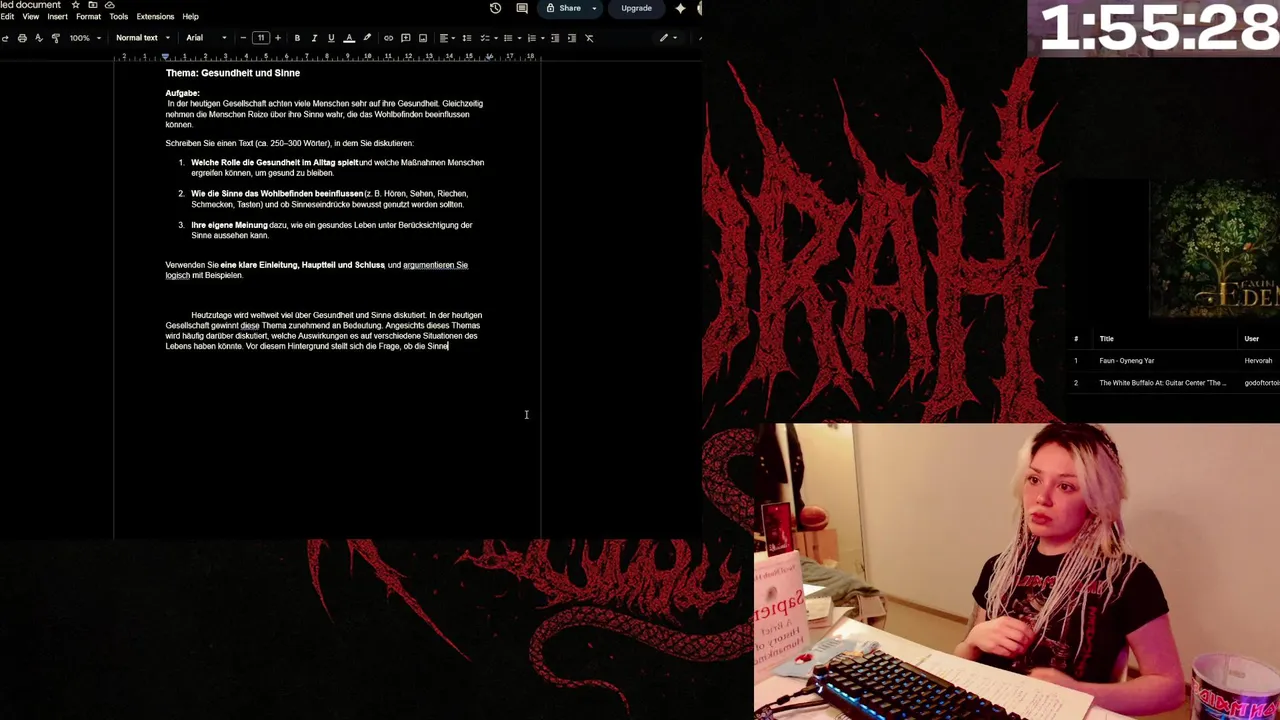Open the text color picker

349,38
